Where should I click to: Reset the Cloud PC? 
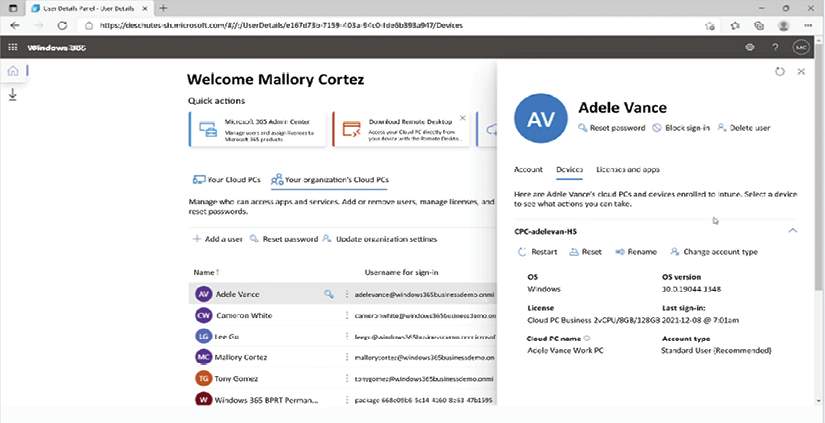click(586, 252)
